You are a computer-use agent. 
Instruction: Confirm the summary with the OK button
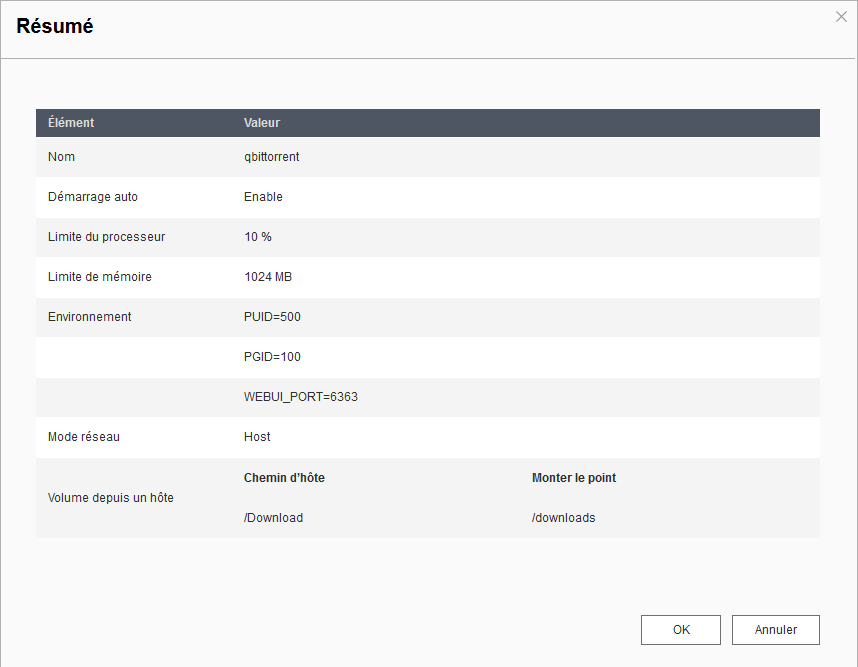tap(681, 630)
